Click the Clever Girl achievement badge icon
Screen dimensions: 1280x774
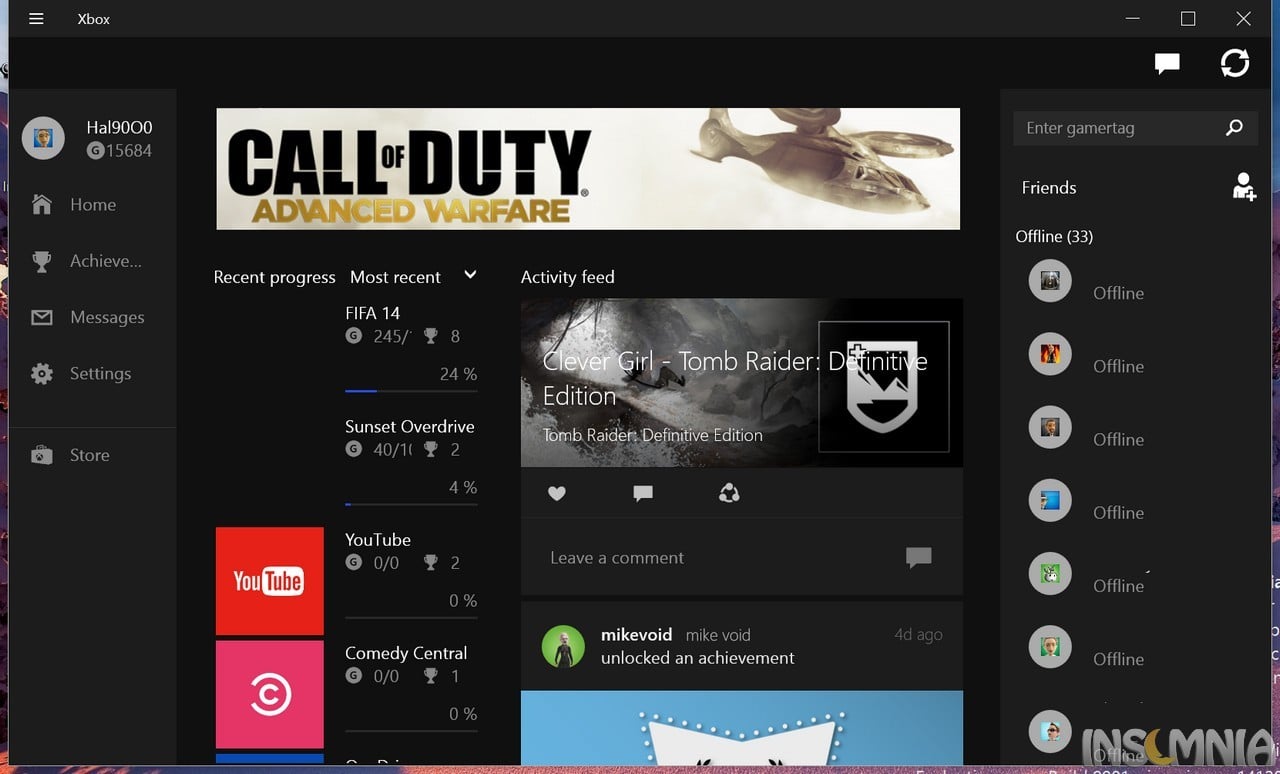click(883, 387)
